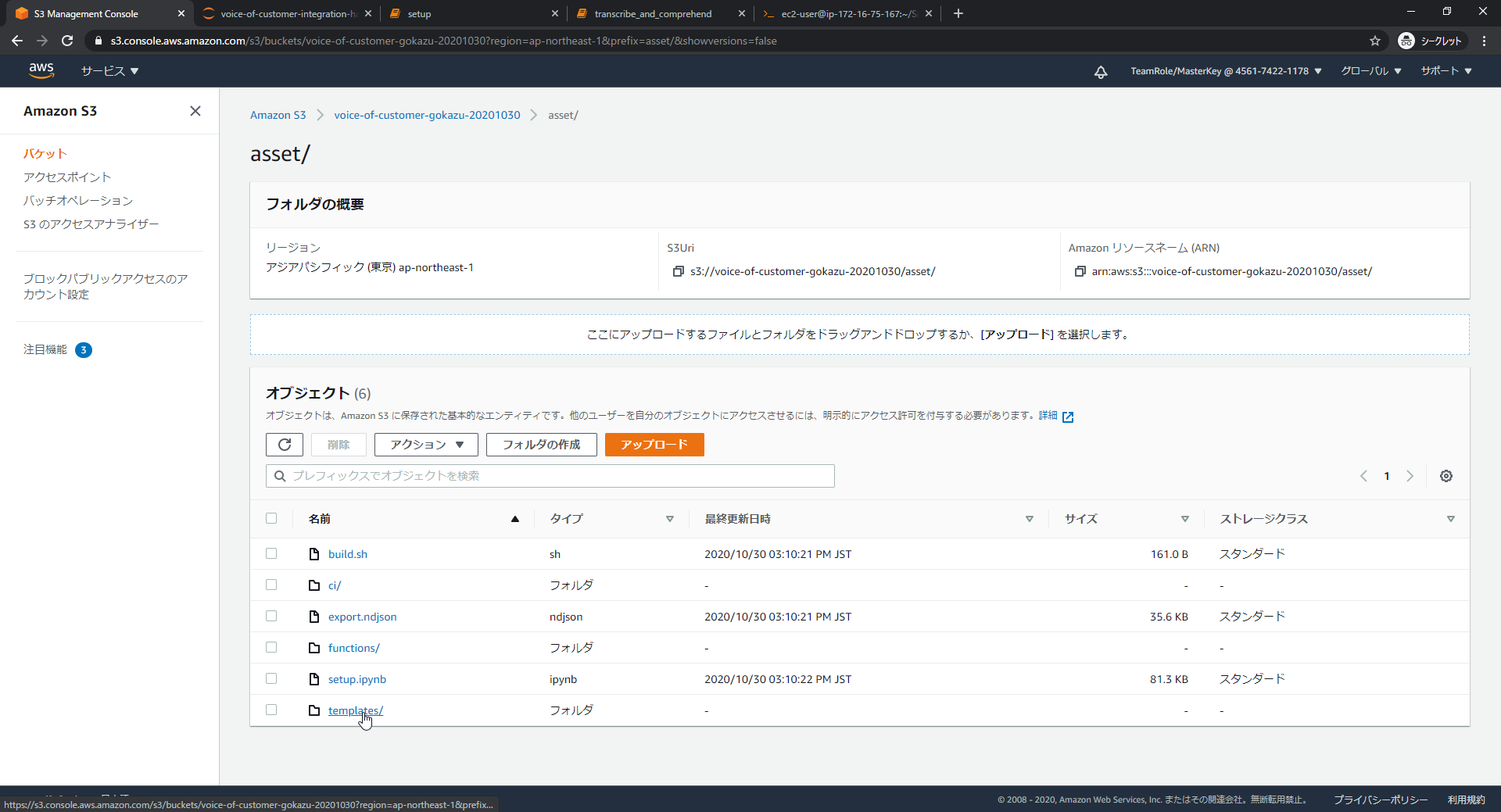Click the アップロード button

point(654,445)
